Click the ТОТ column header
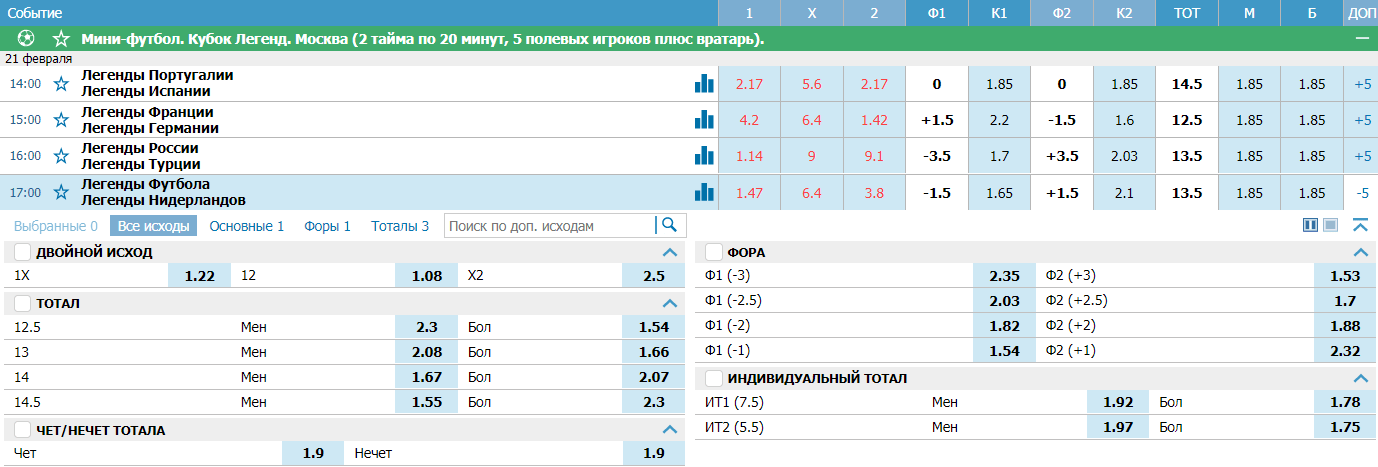Viewport: 1378px width, 467px height. click(1186, 13)
